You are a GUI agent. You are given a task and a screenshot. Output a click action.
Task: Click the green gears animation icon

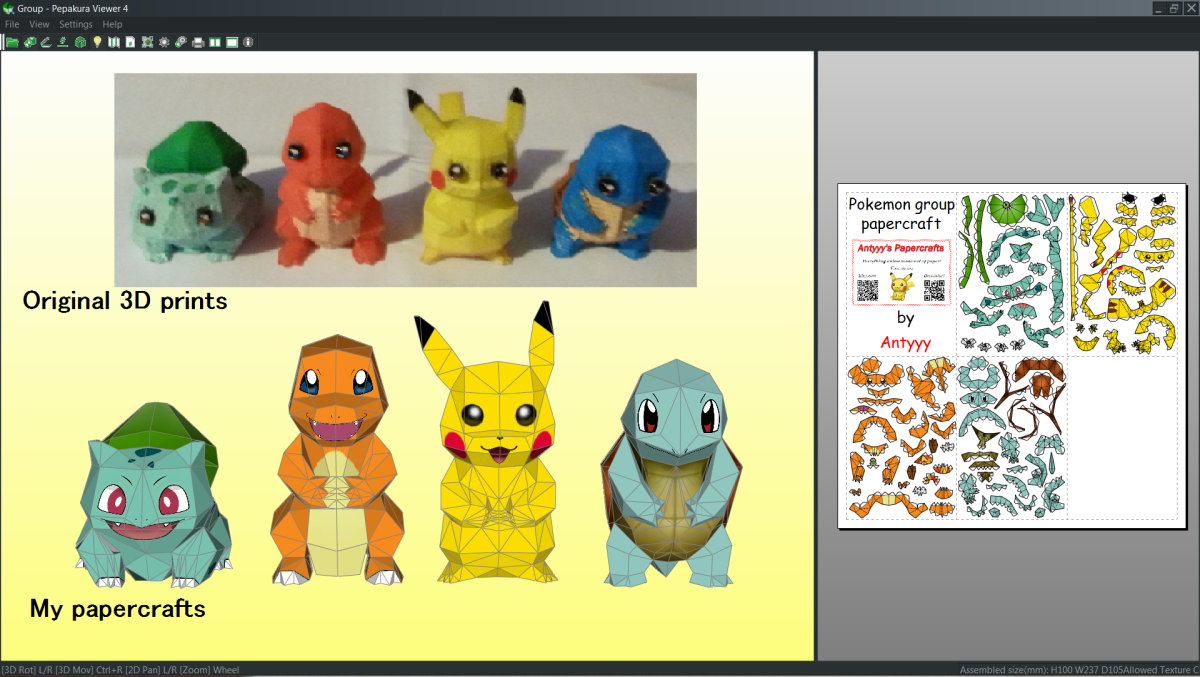pos(181,42)
